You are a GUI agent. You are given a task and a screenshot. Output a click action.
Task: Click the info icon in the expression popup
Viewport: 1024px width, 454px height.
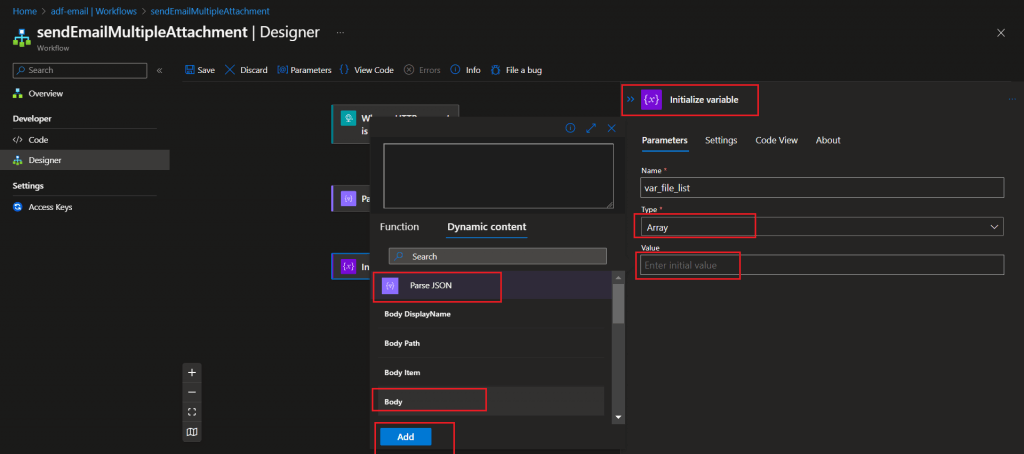570,128
